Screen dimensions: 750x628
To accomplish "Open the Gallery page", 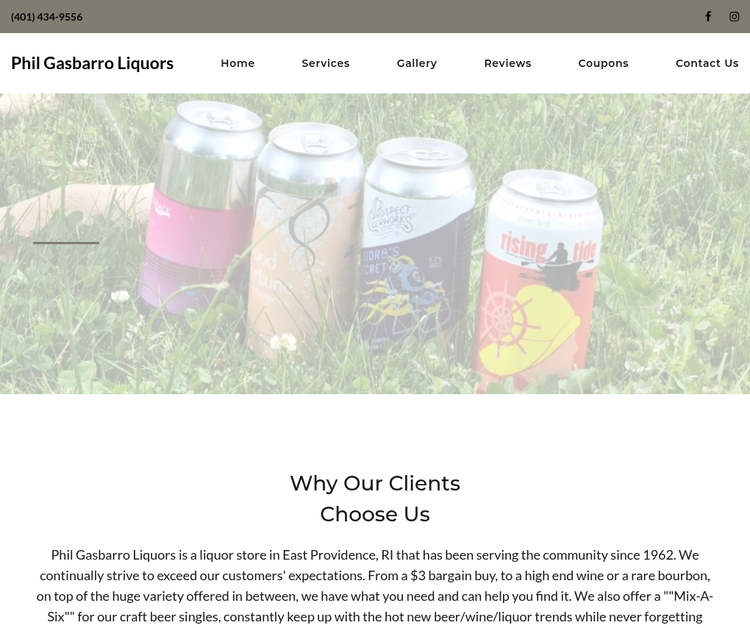I will pyautogui.click(x=417, y=63).
